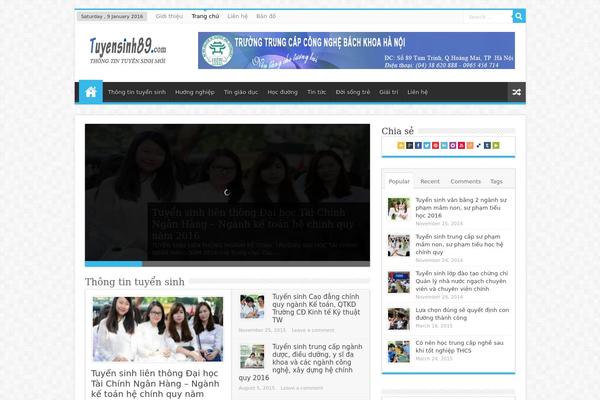Click the green play social icon

pos(496,145)
